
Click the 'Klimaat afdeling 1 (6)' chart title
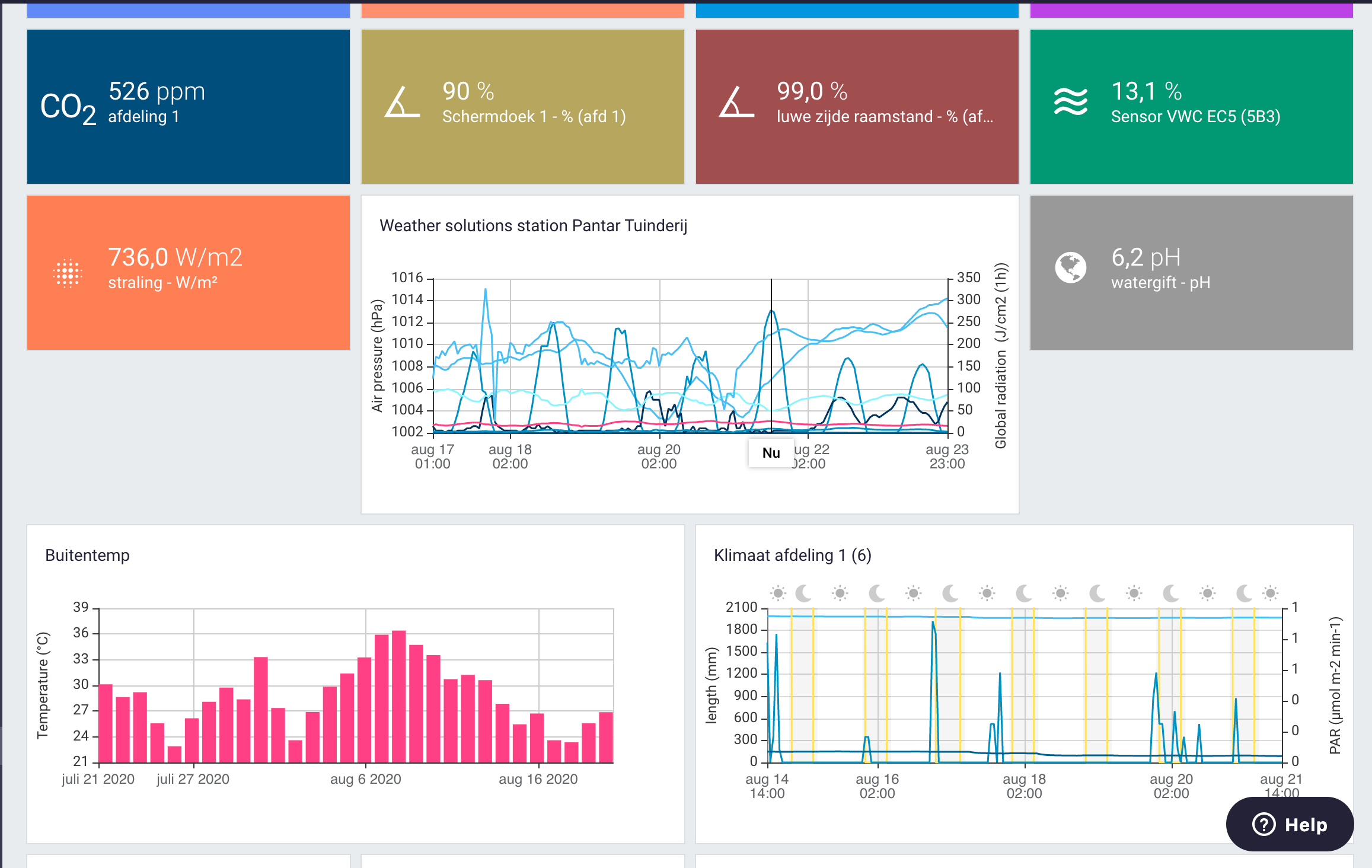(793, 556)
